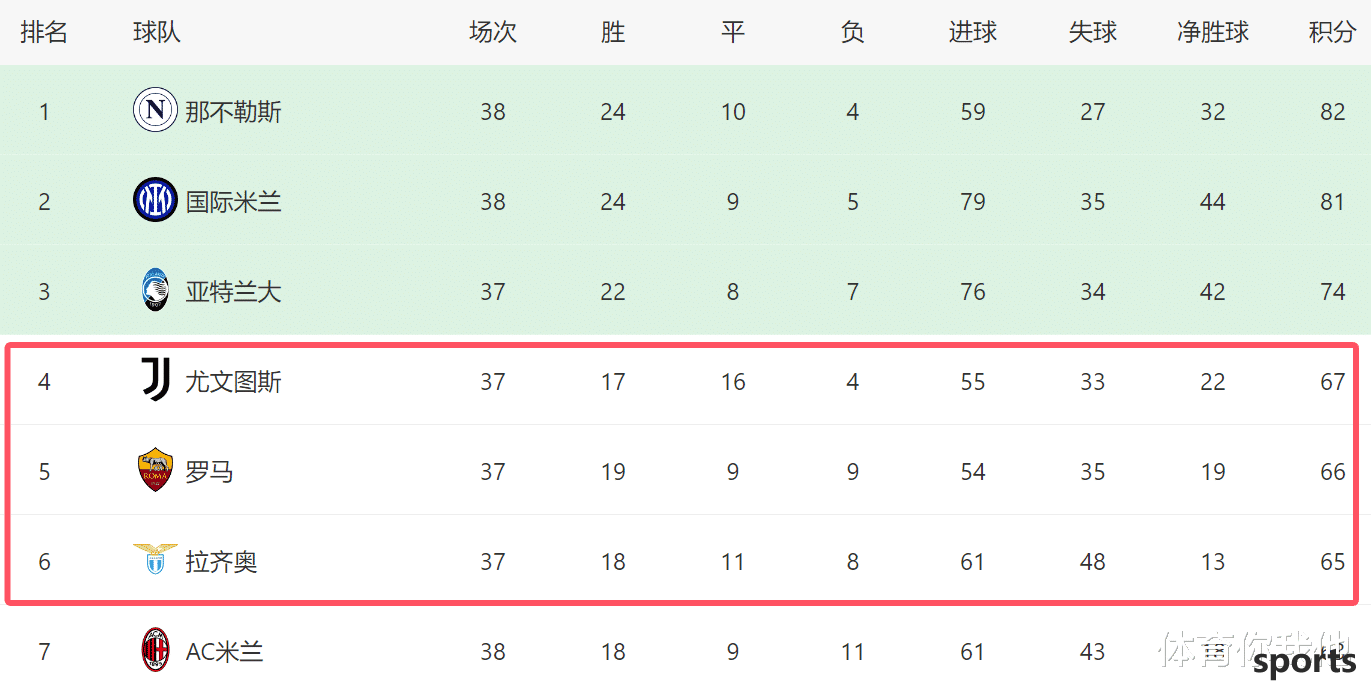Click the sports watermark logo
The image size is (1371, 693).
point(1304,663)
